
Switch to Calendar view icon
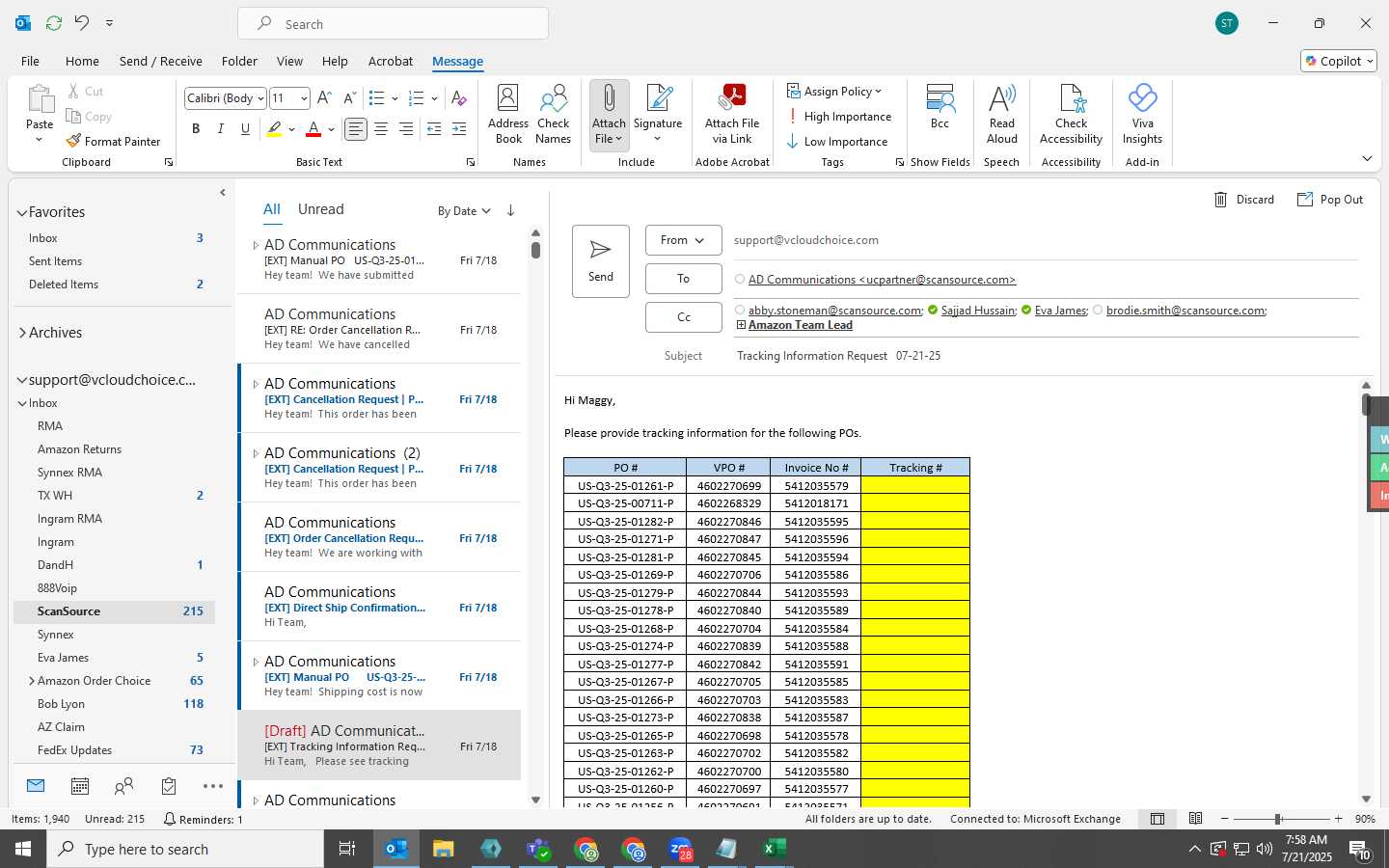(80, 786)
